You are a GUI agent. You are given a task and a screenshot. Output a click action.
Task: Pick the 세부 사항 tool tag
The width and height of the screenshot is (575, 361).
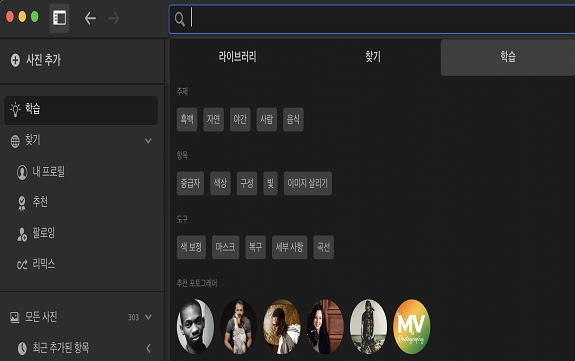pyautogui.click(x=289, y=247)
